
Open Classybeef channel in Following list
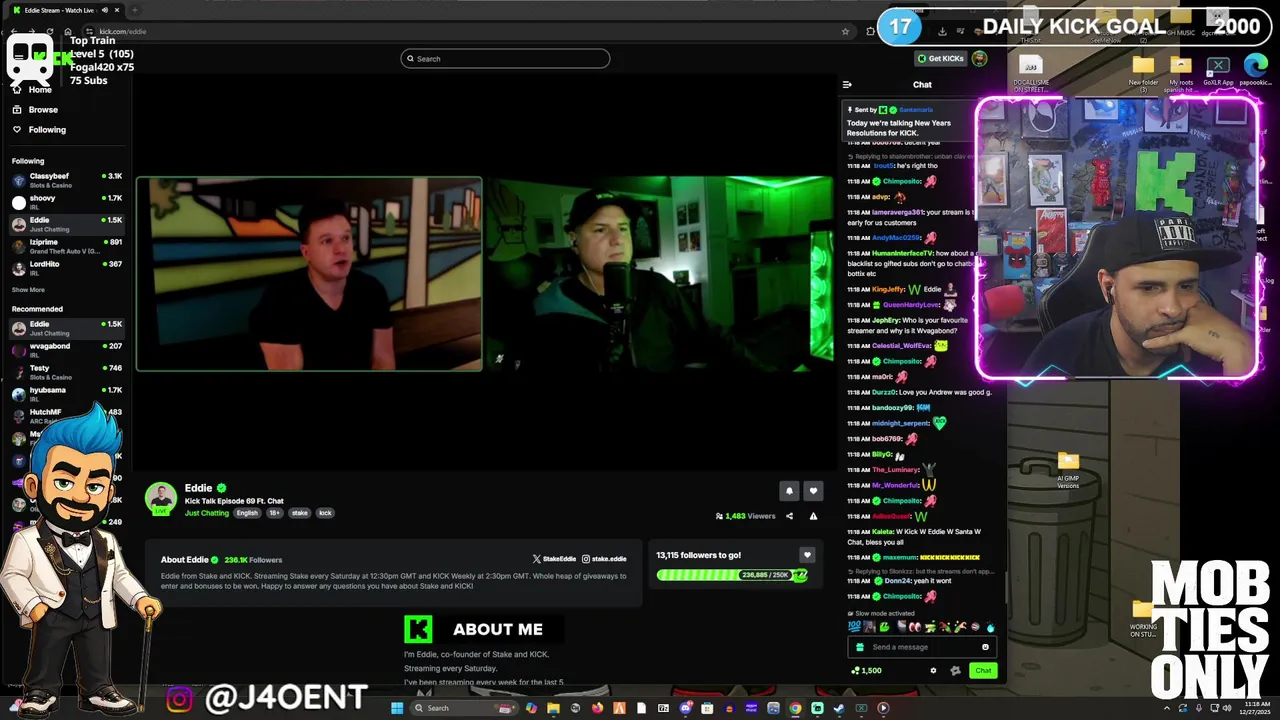pos(66,180)
